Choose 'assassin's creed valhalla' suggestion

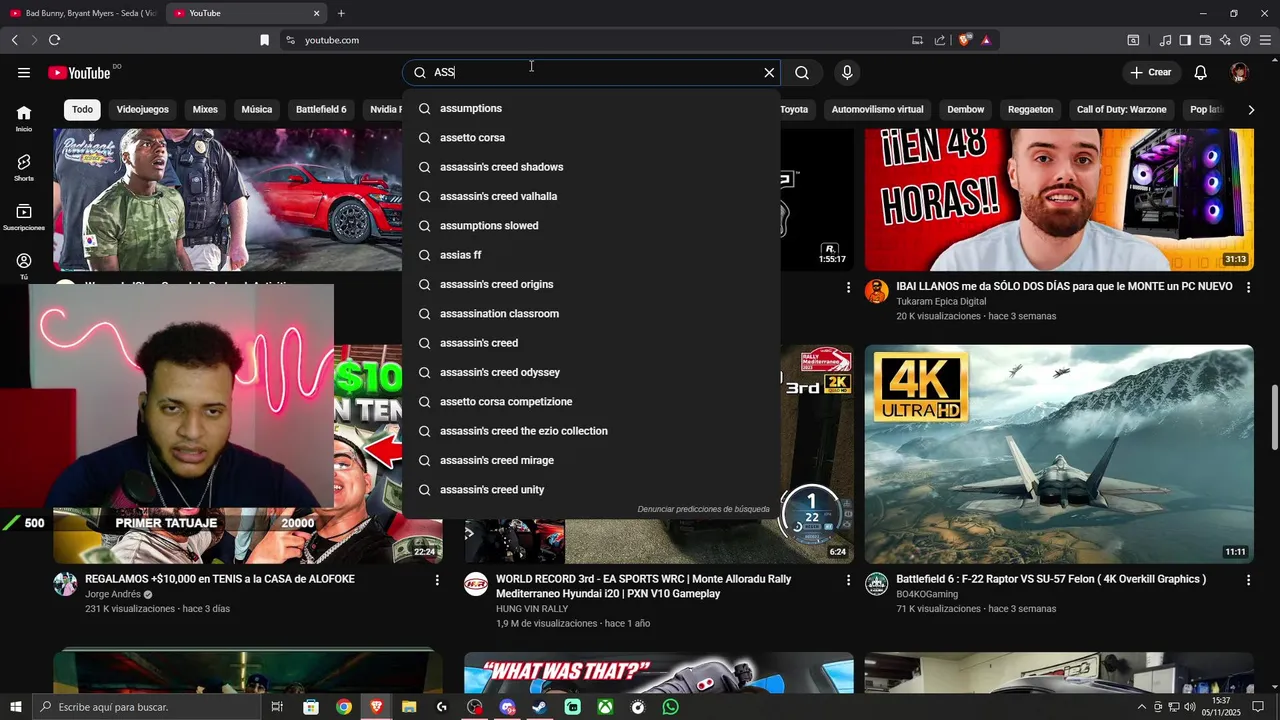(591, 196)
